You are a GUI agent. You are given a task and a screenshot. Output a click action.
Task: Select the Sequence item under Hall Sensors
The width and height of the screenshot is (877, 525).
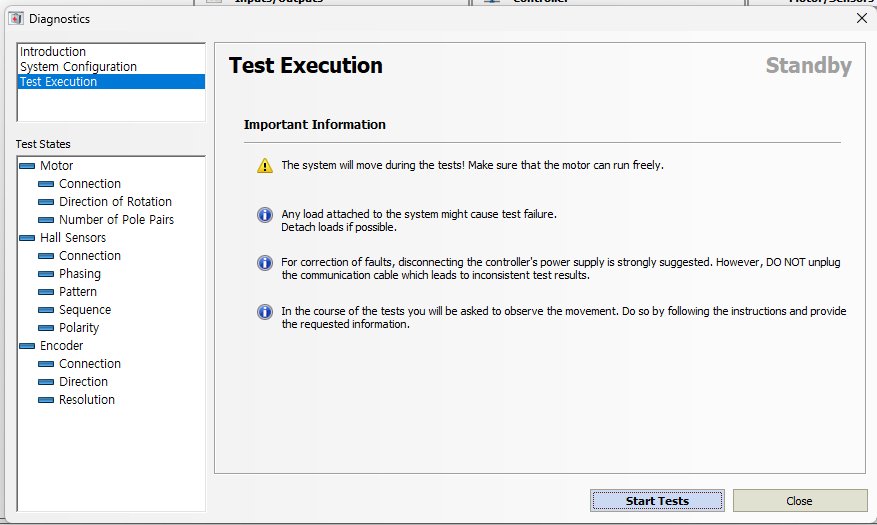[85, 310]
